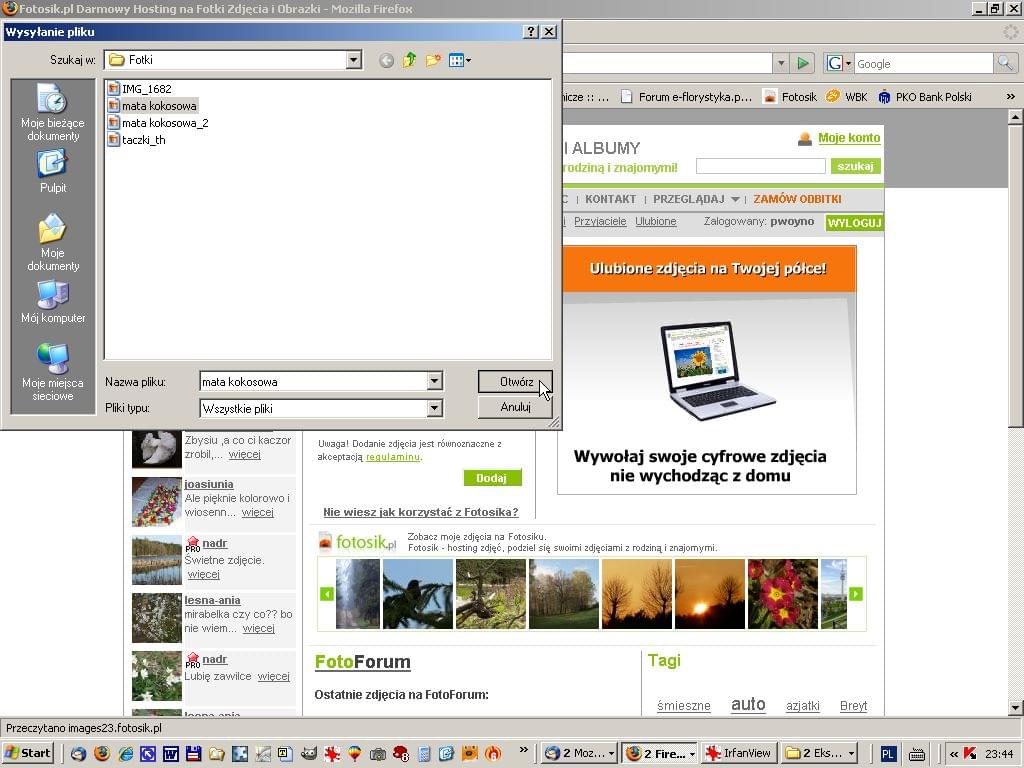Image resolution: width=1024 pixels, height=768 pixels.
Task: Open joasiunia's comment user link
Action: tap(209, 484)
